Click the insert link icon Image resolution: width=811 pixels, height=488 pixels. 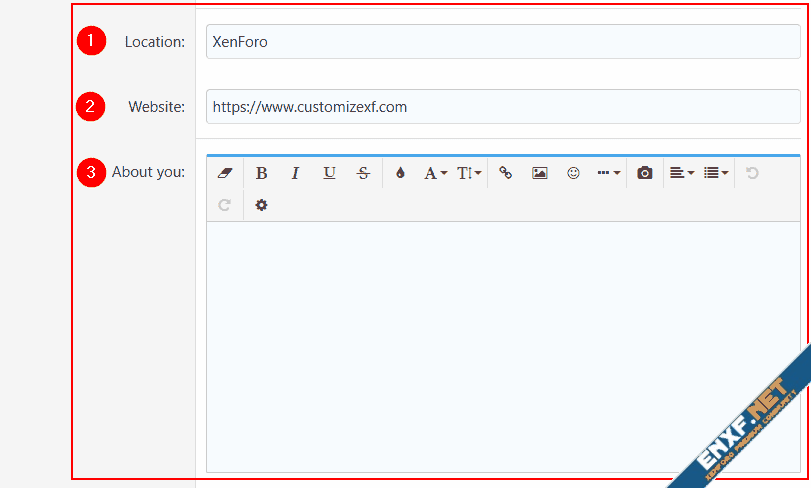506,173
